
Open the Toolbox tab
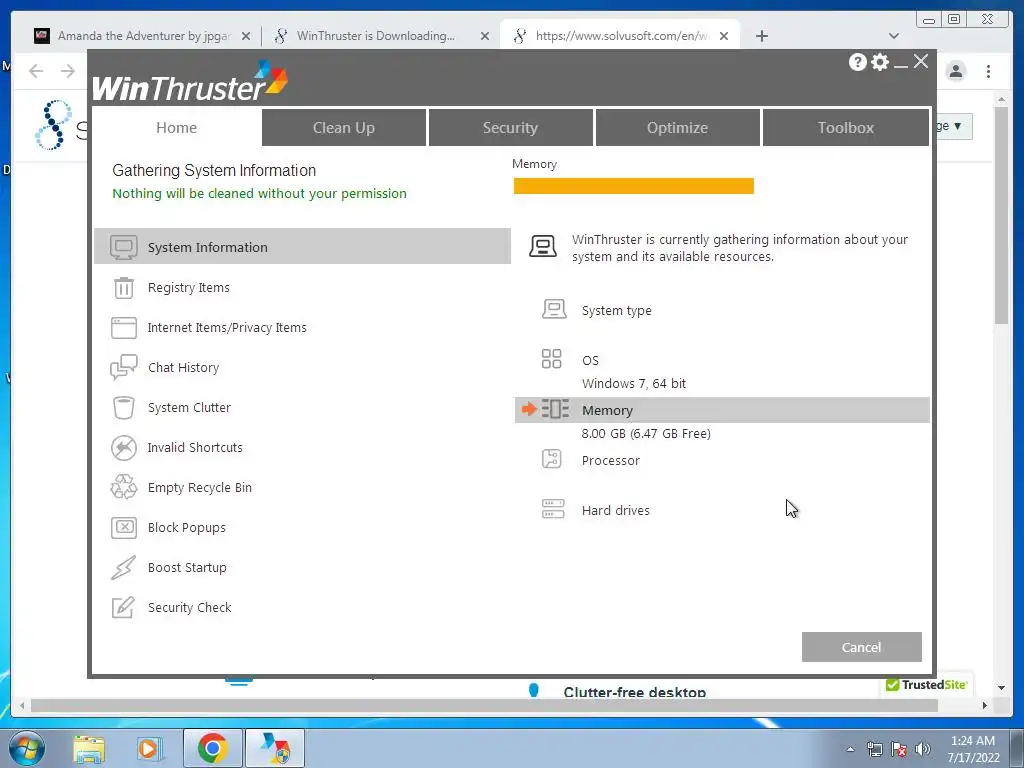pyautogui.click(x=846, y=127)
